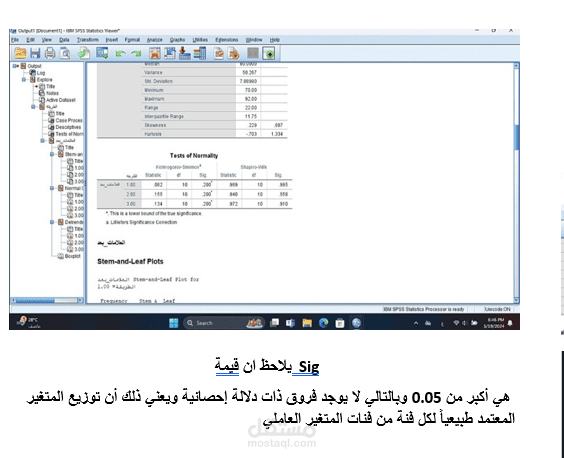Open the Utilities menu

tap(200, 40)
